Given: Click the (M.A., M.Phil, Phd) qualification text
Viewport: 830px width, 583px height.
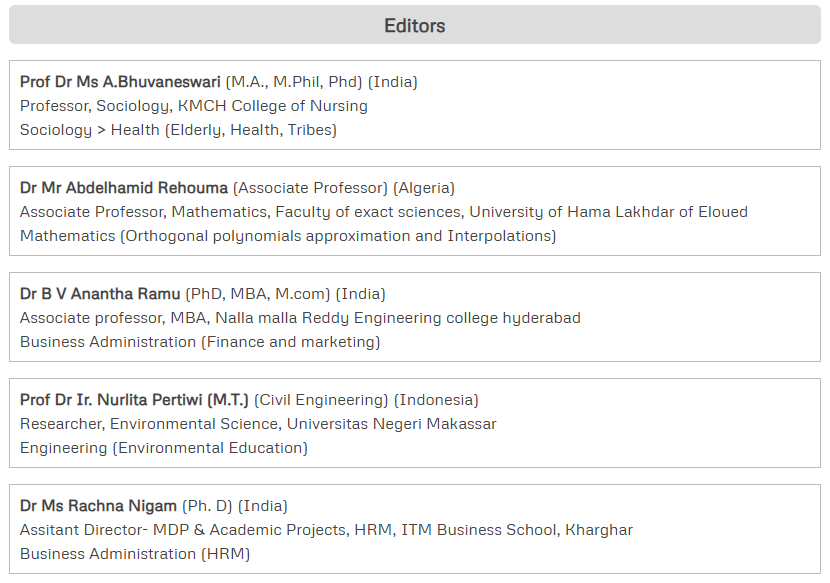Looking at the screenshot, I should click(x=294, y=82).
